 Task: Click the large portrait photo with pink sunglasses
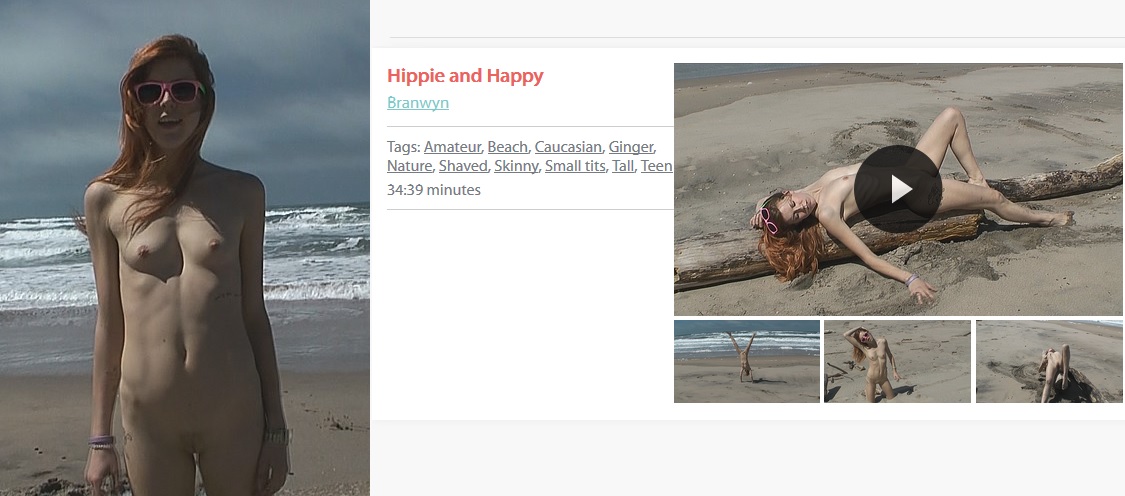[184, 248]
